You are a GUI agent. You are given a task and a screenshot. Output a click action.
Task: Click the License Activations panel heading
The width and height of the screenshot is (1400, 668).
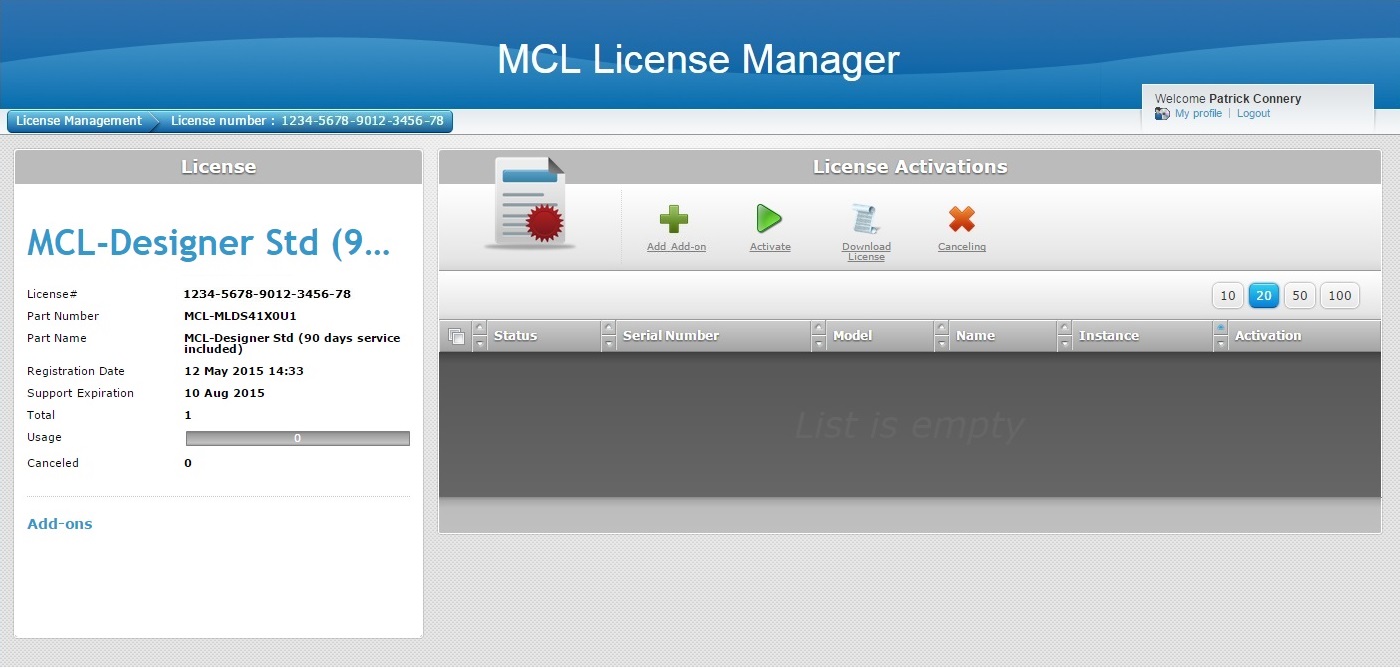pos(910,167)
